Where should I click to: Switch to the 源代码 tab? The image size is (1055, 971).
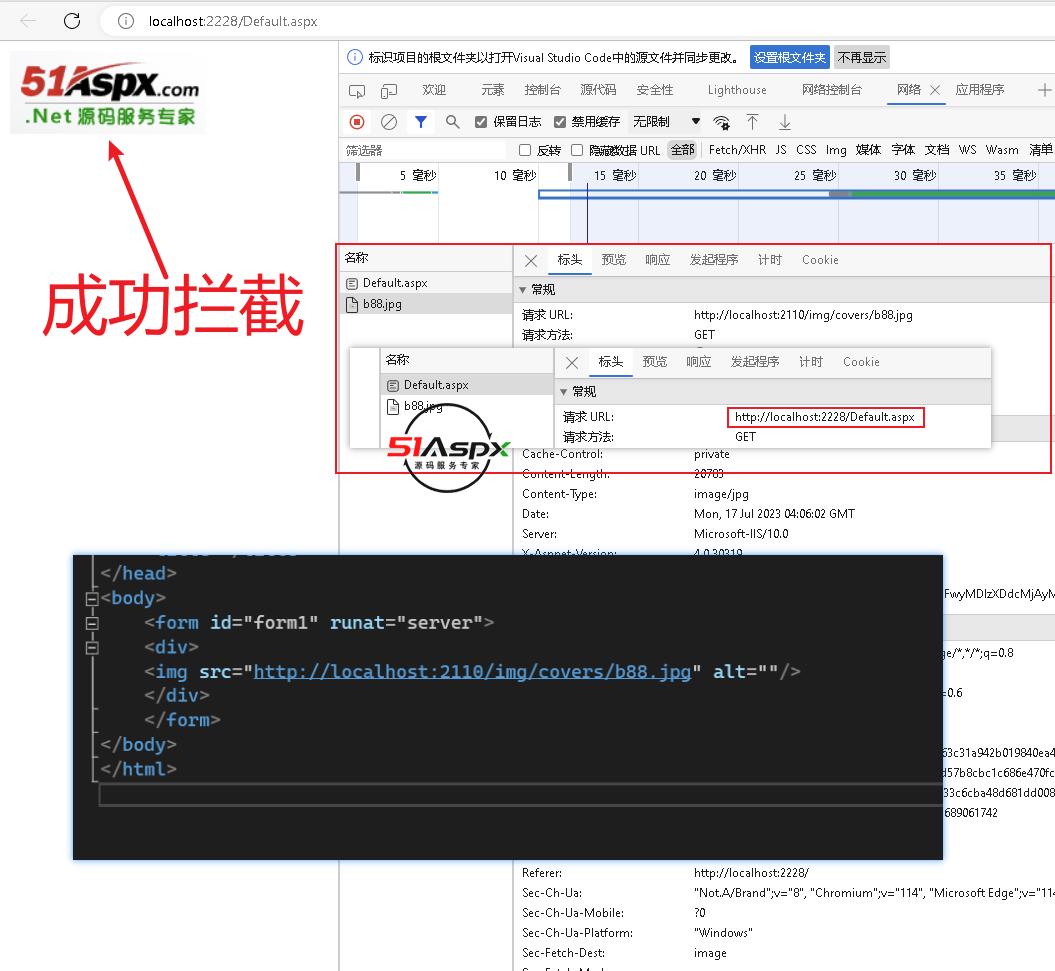click(598, 89)
